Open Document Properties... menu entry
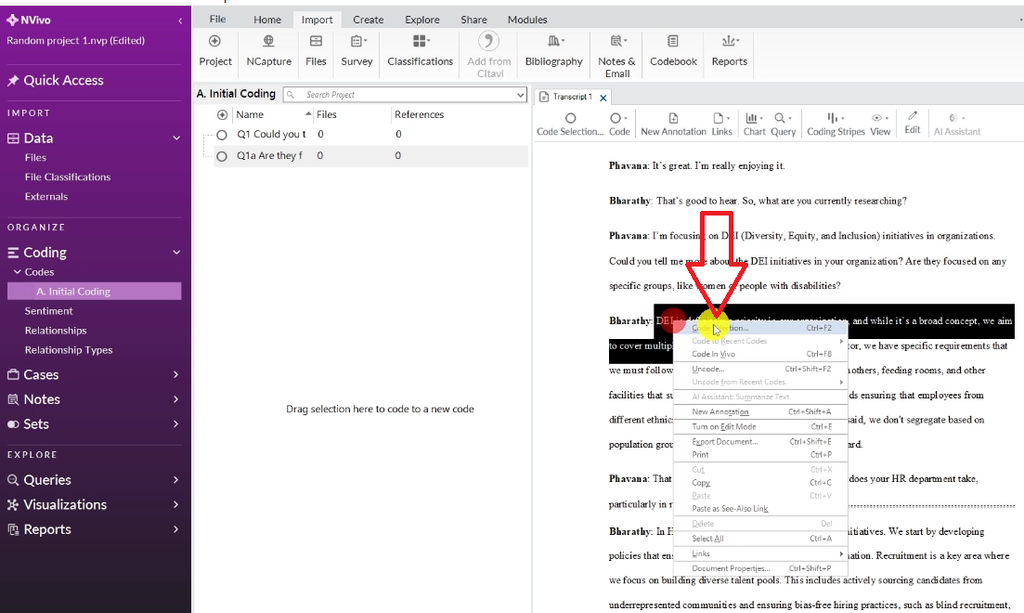Screen dimensions: 1024x613 coord(760,569)
